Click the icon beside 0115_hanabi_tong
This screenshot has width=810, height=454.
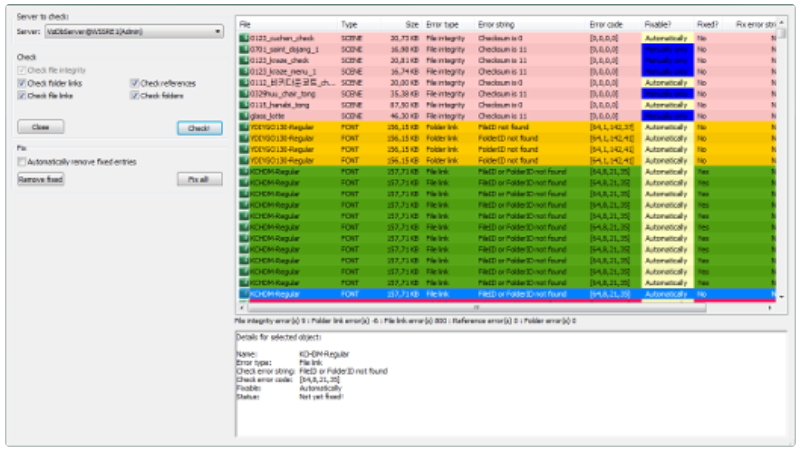(244, 105)
